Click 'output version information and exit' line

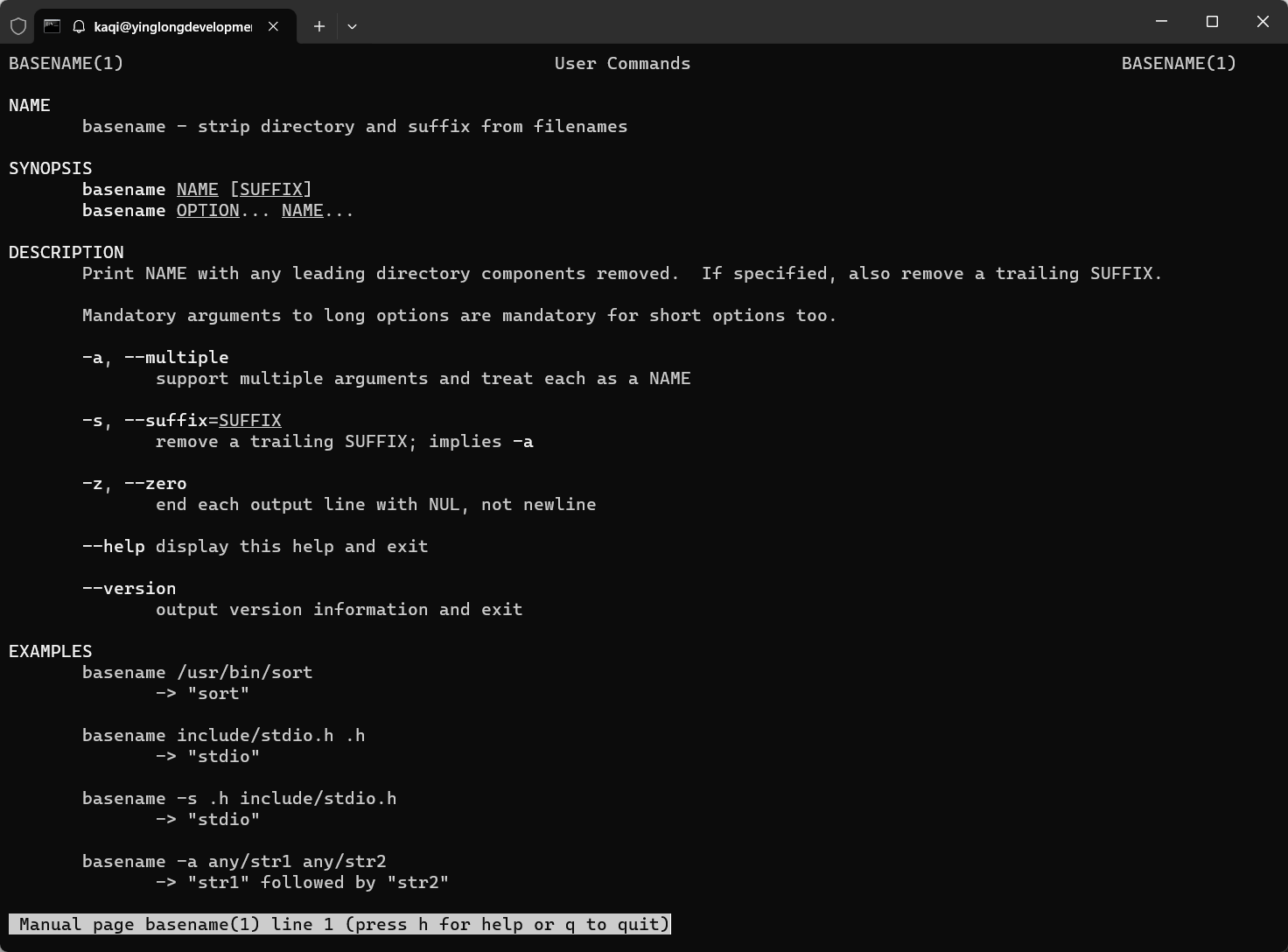coord(339,609)
